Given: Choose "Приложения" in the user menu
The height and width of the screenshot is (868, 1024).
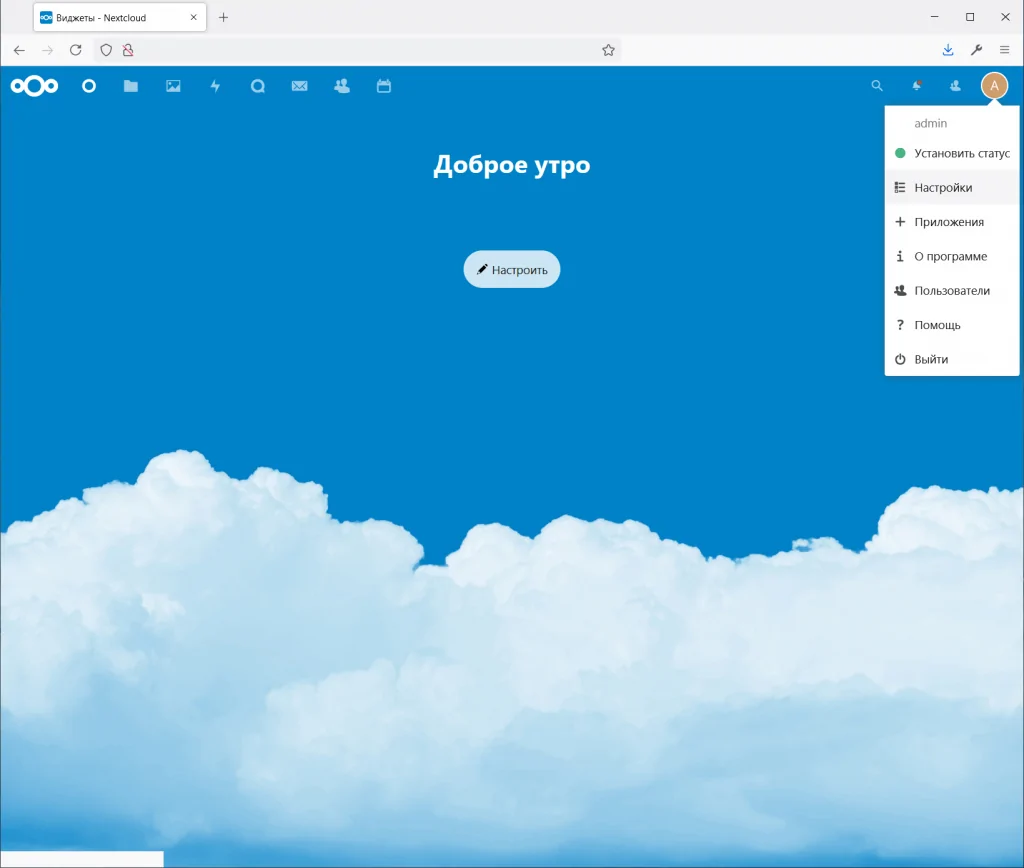Looking at the screenshot, I should coord(949,222).
